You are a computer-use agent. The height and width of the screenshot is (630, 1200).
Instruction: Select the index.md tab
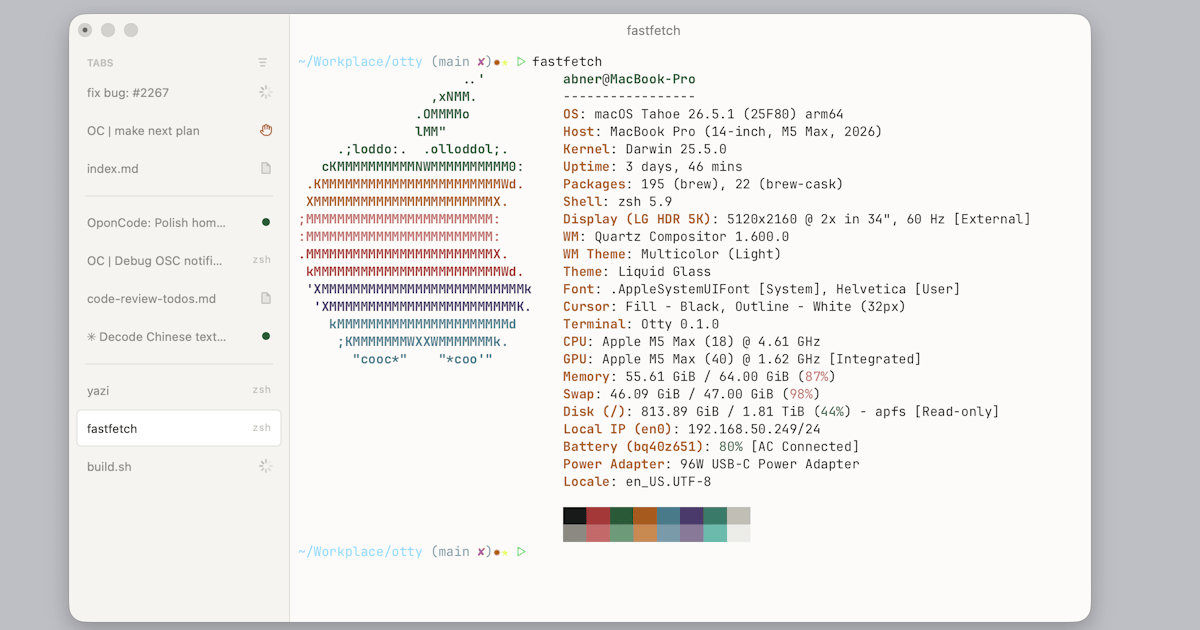pos(179,168)
